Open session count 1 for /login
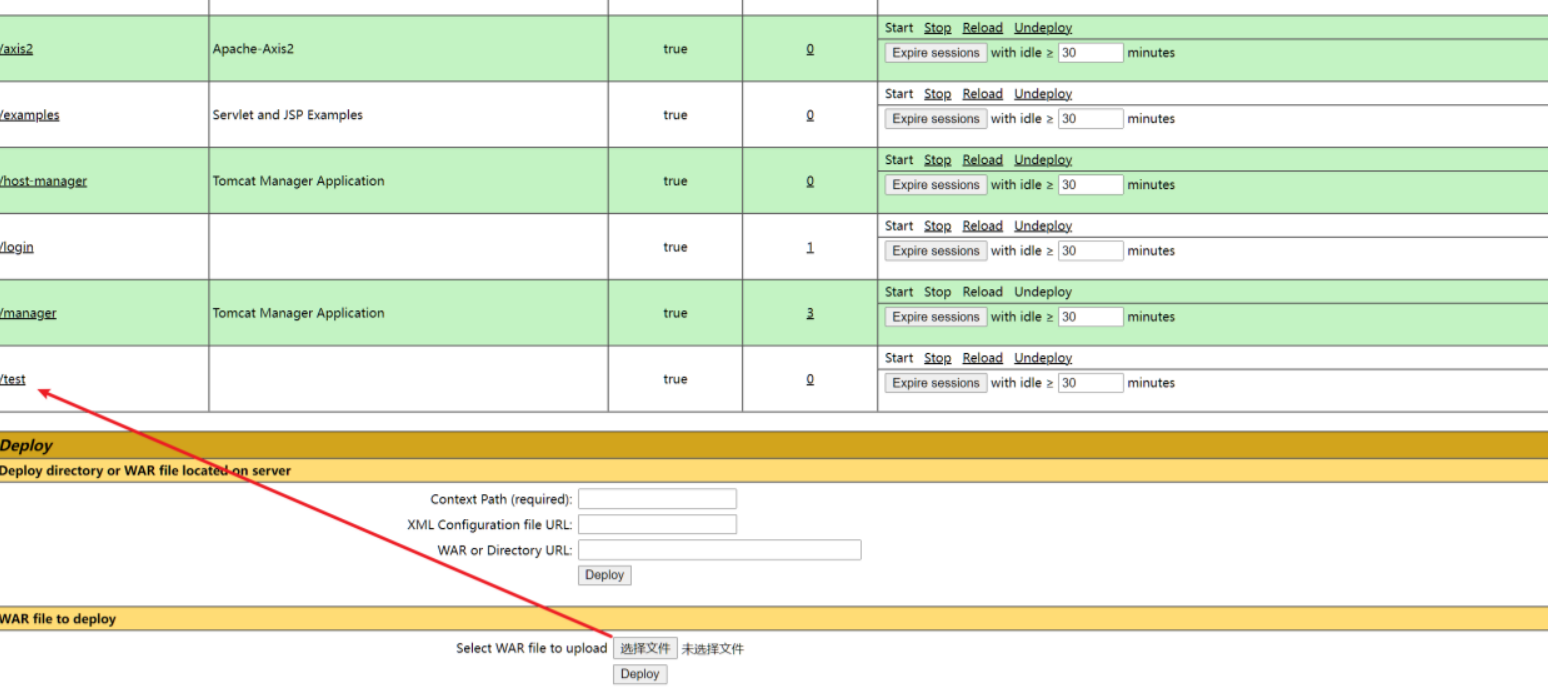This screenshot has height=688, width=1548. click(810, 247)
